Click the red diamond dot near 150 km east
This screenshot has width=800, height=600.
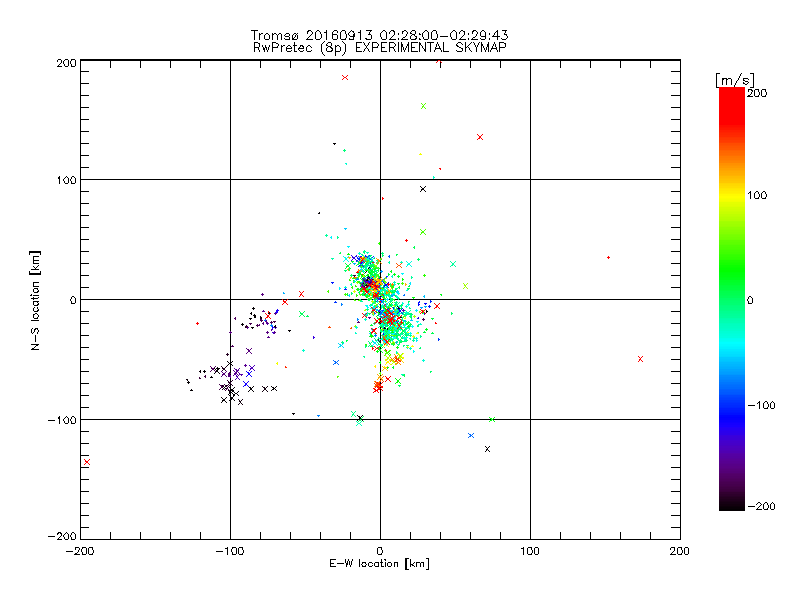click(x=608, y=258)
